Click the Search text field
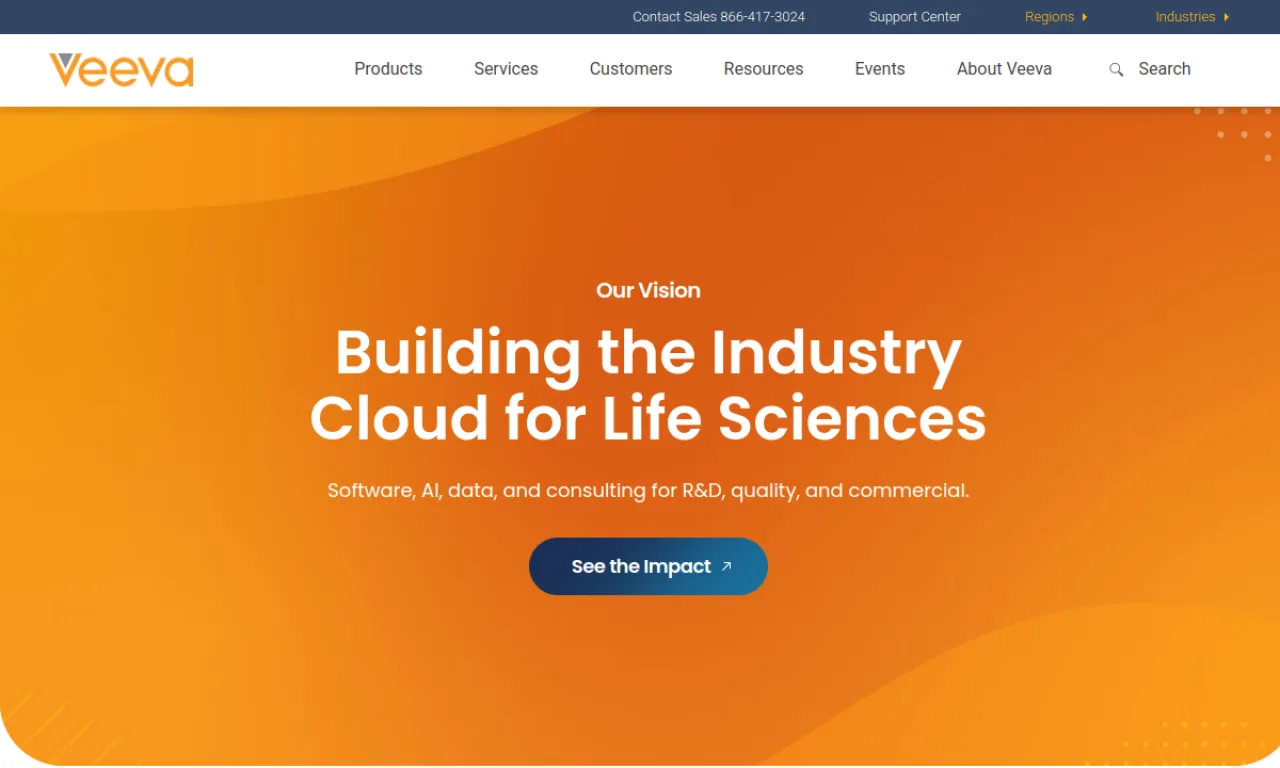This screenshot has height=768, width=1280. tap(1164, 69)
